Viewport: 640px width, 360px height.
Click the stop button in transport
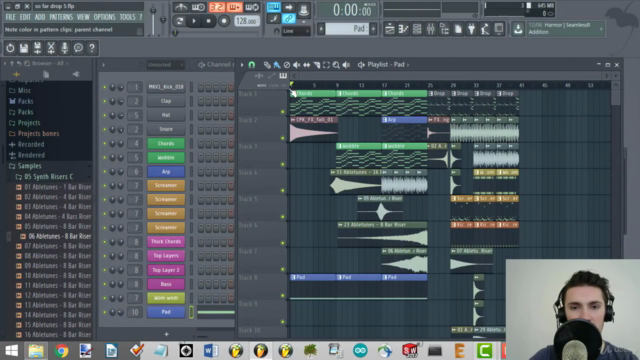(209, 21)
